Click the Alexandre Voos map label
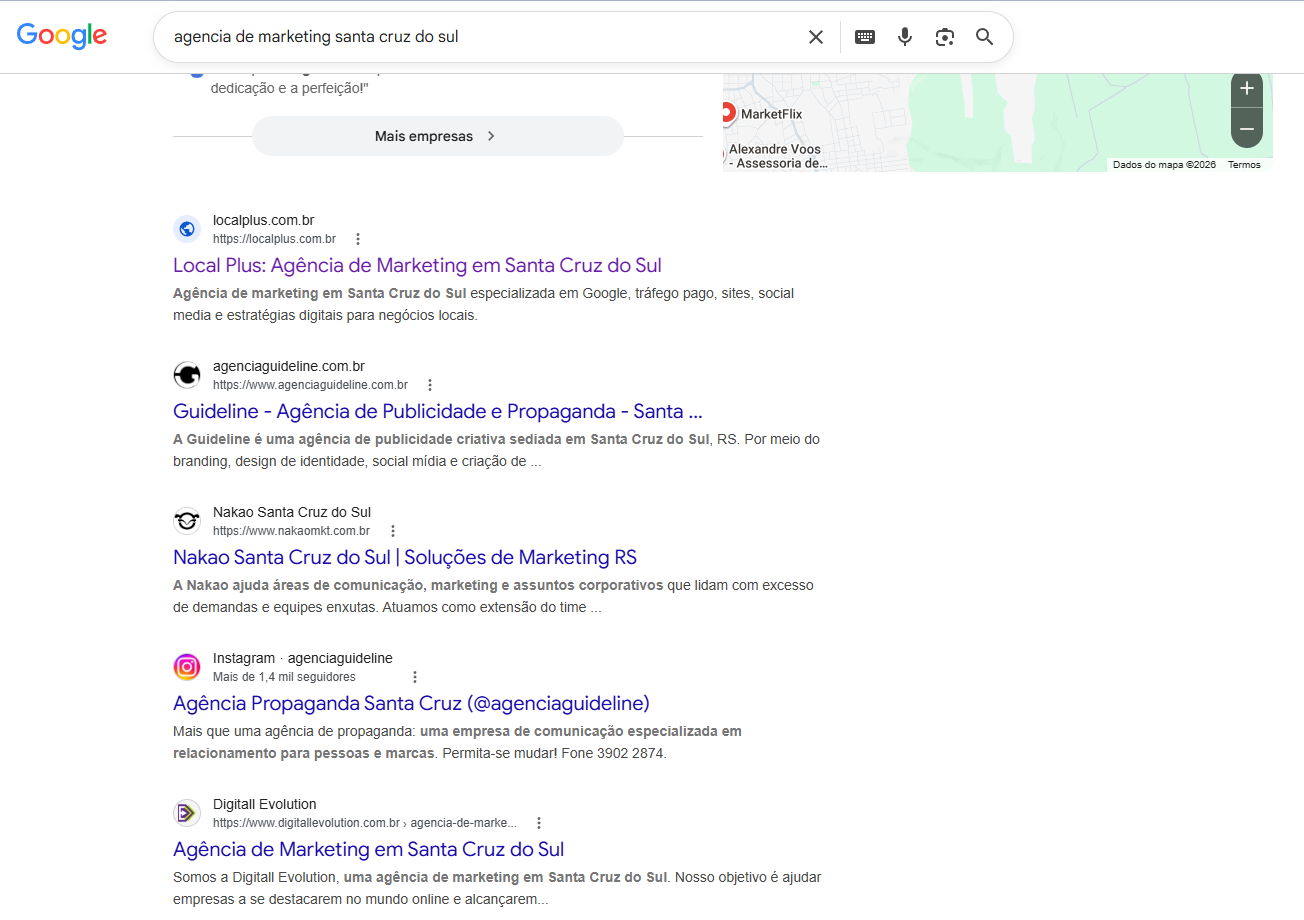Image resolution: width=1304 pixels, height=920 pixels. (x=777, y=156)
